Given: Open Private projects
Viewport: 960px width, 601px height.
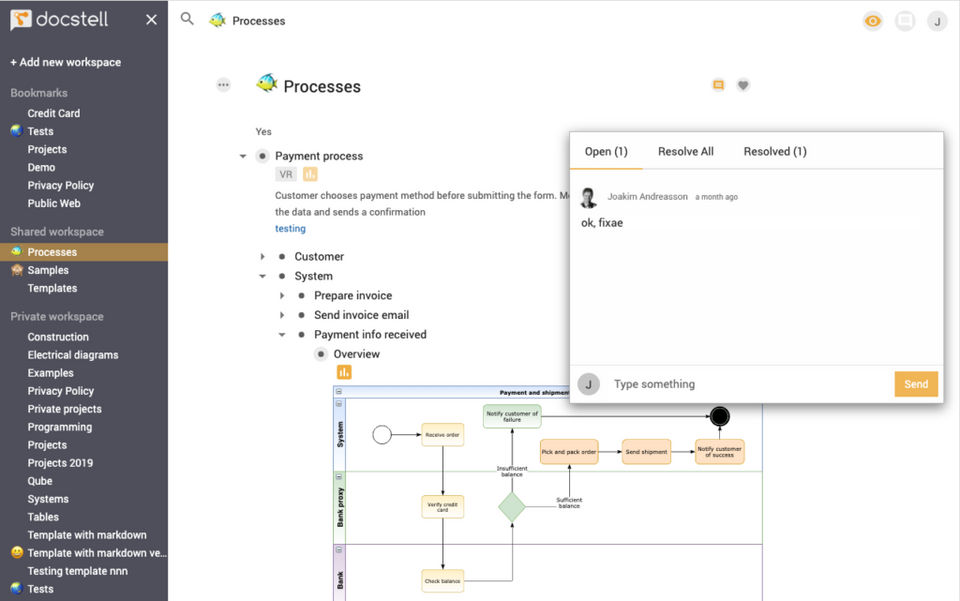Looking at the screenshot, I should point(64,409).
